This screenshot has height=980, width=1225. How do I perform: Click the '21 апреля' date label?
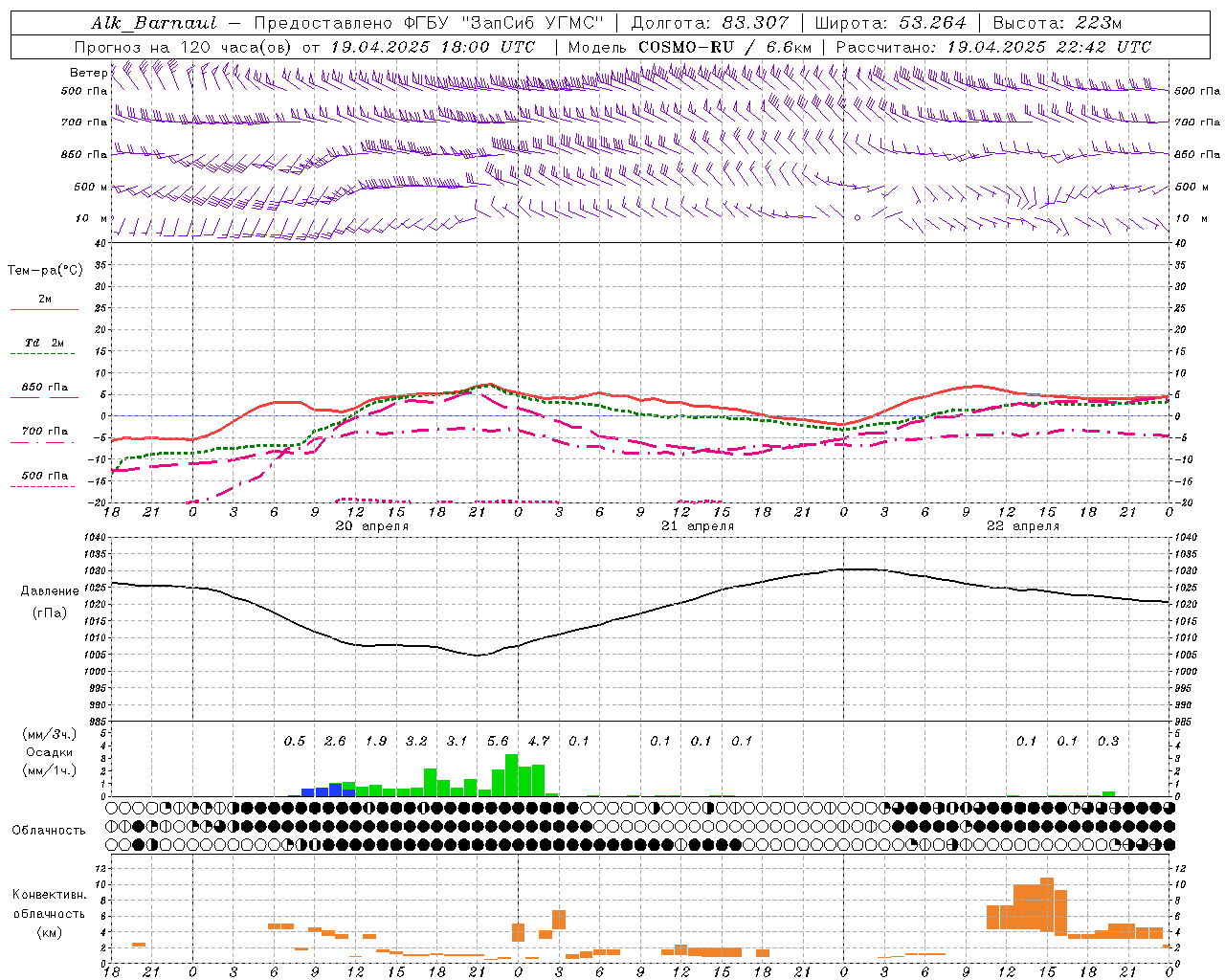pyautogui.click(x=698, y=526)
